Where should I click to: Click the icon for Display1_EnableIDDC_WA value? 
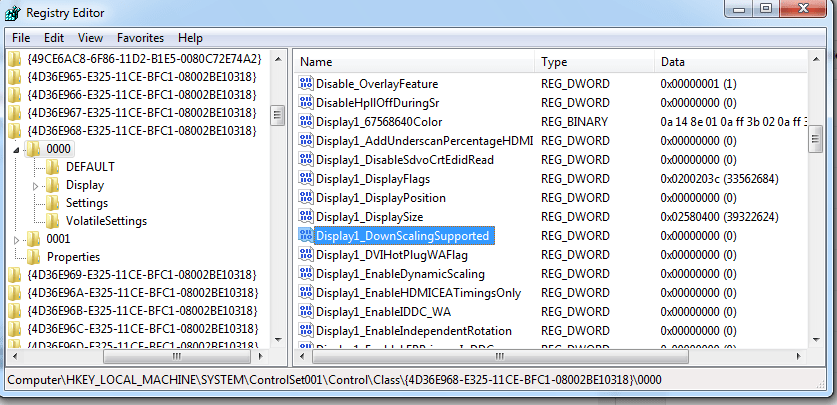click(306, 312)
